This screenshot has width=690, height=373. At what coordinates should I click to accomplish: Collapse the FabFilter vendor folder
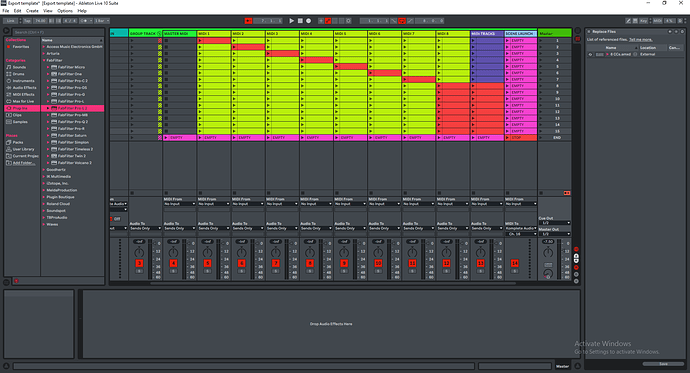pos(44,60)
